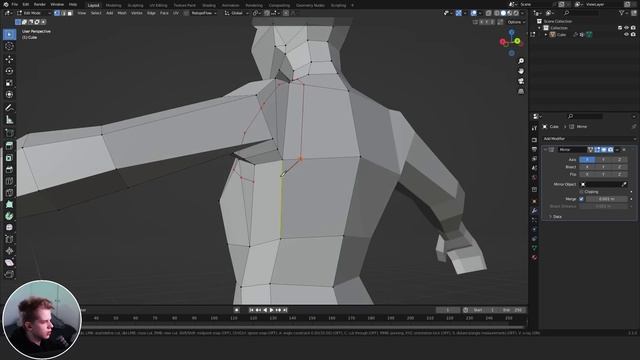
Task: Enable the Clipping checkbox
Action: pos(582,192)
